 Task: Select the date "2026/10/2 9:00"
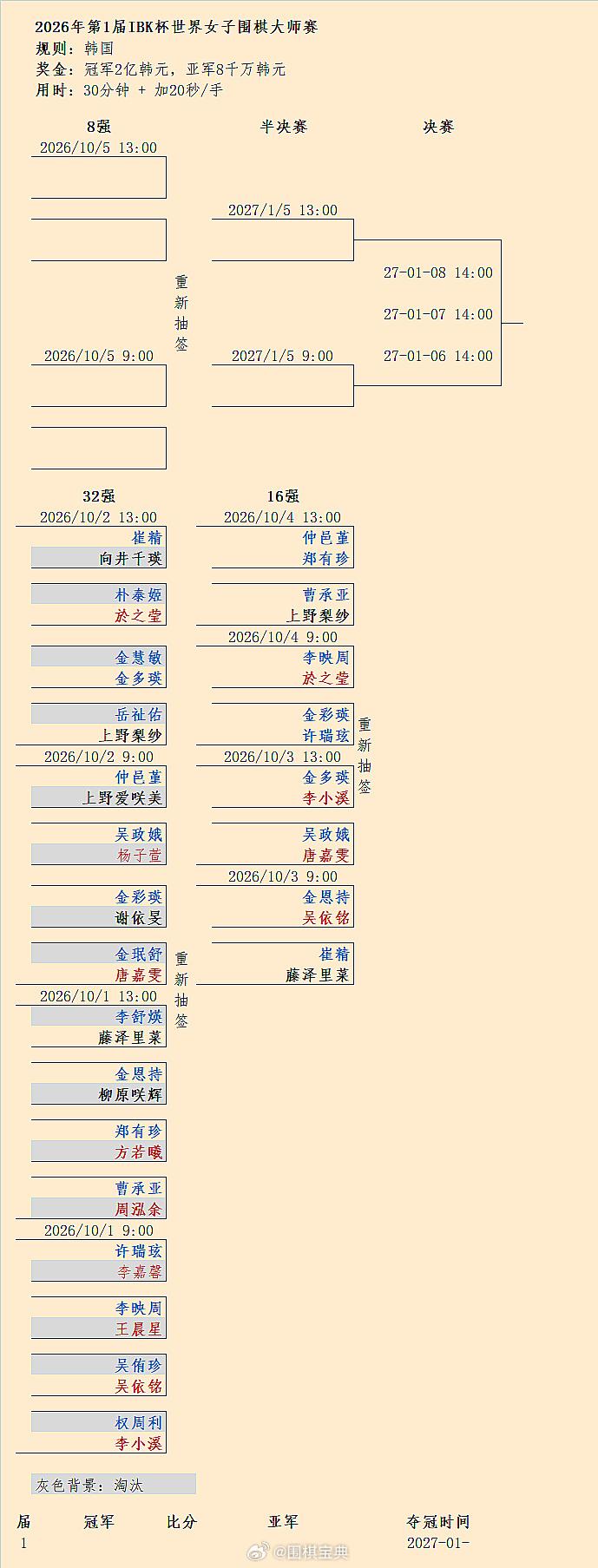pos(99,757)
